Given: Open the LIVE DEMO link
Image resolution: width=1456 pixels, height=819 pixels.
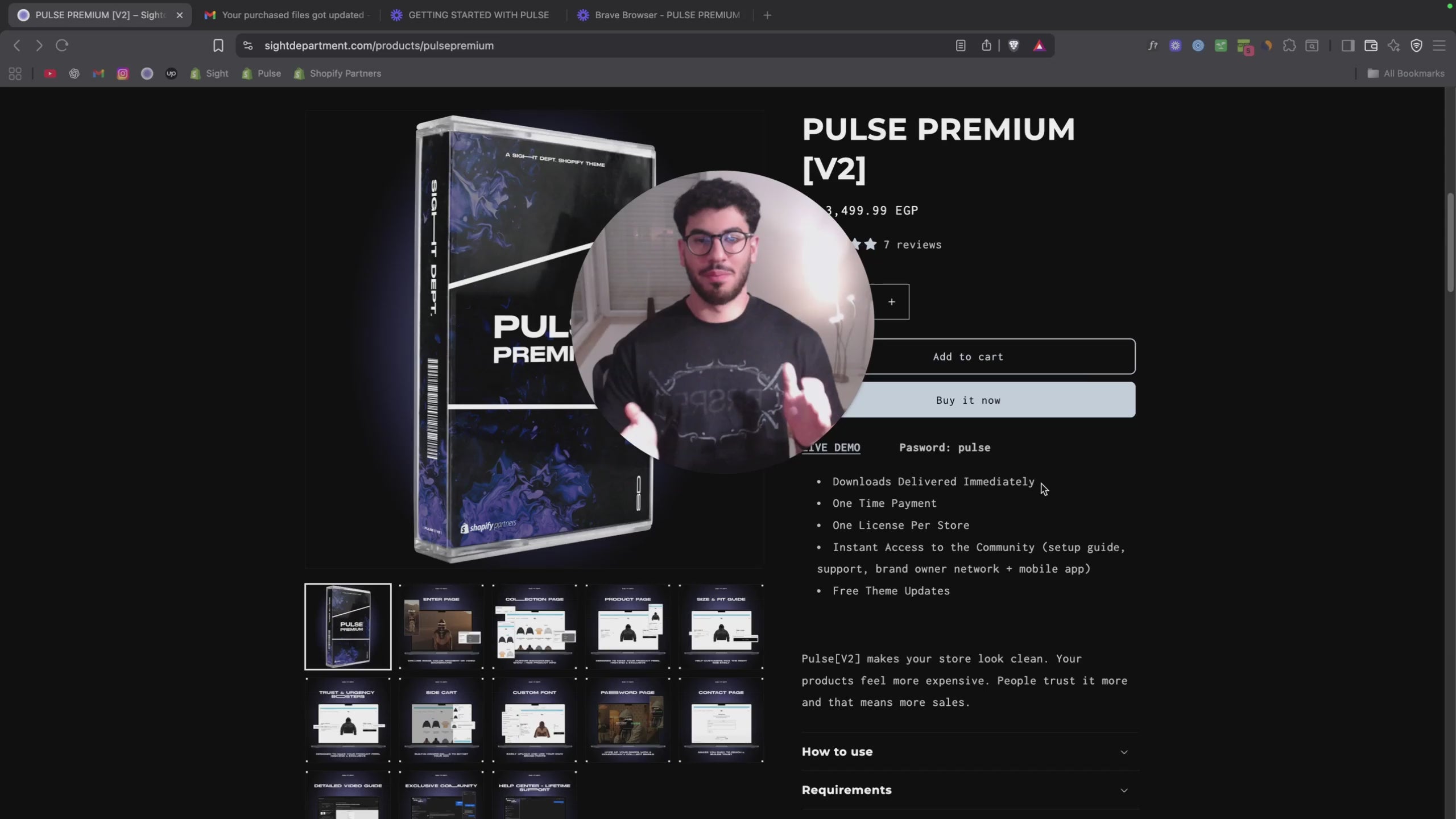Looking at the screenshot, I should (x=836, y=448).
